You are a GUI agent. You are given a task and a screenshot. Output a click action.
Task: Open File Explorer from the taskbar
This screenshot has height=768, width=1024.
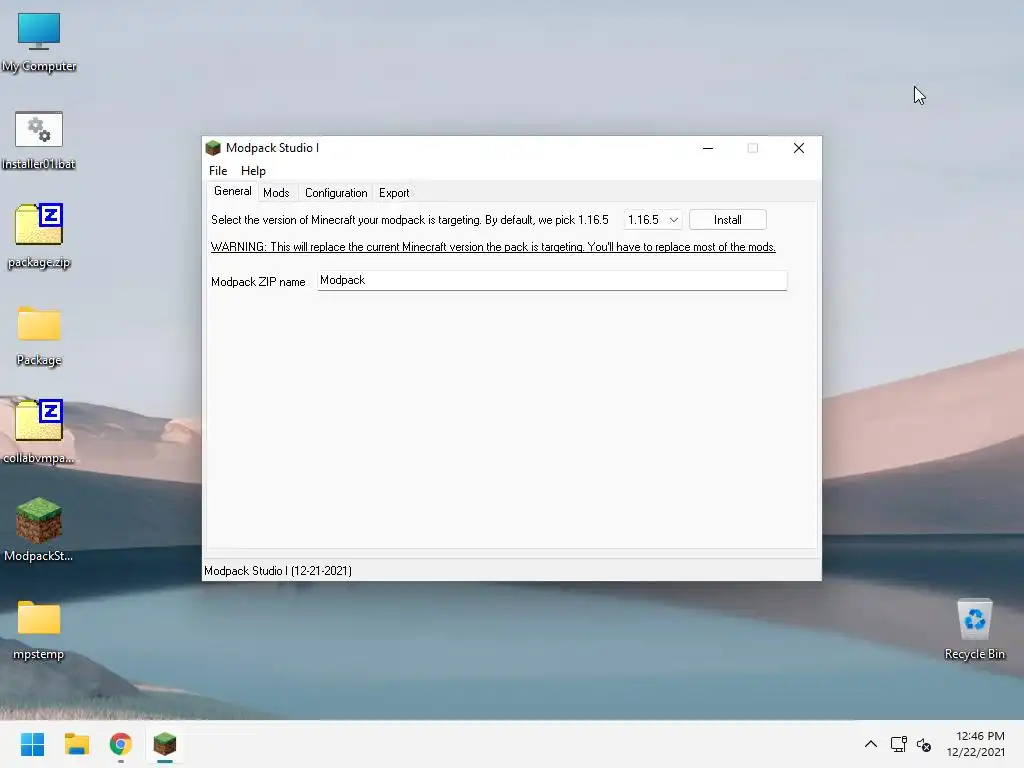76,744
